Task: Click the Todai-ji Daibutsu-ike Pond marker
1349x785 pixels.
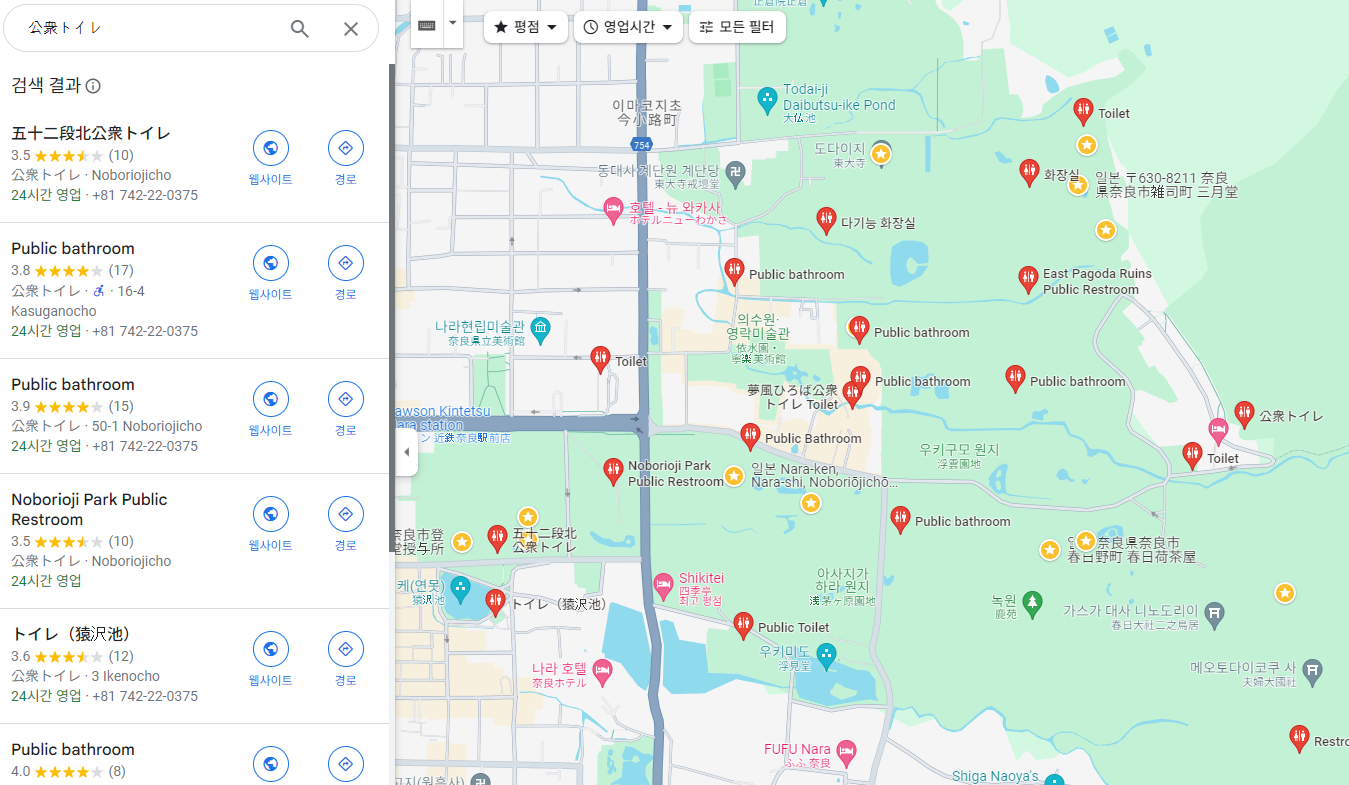Action: 767,99
